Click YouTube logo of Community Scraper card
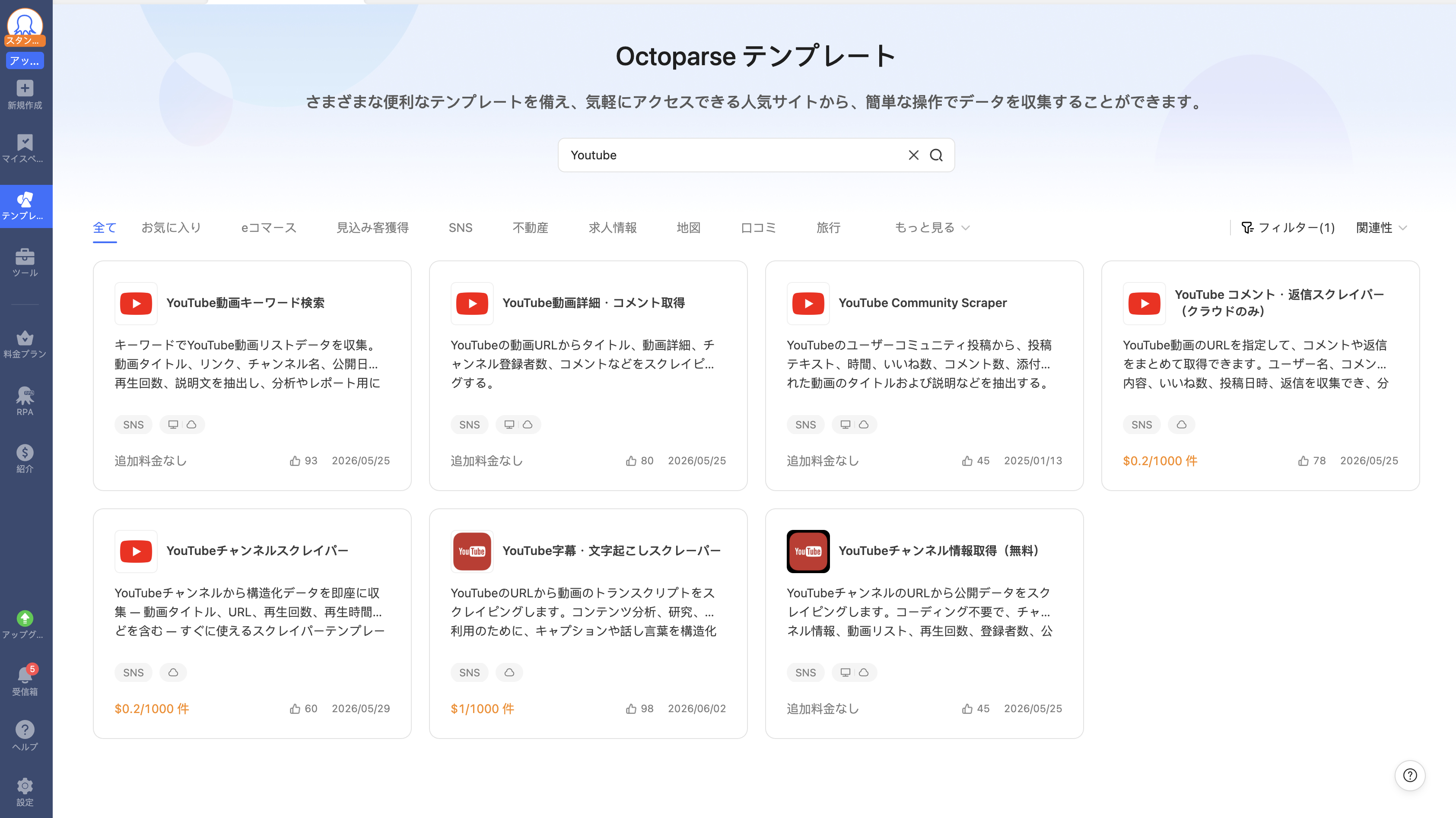Image resolution: width=1456 pixels, height=818 pixels. [808, 303]
